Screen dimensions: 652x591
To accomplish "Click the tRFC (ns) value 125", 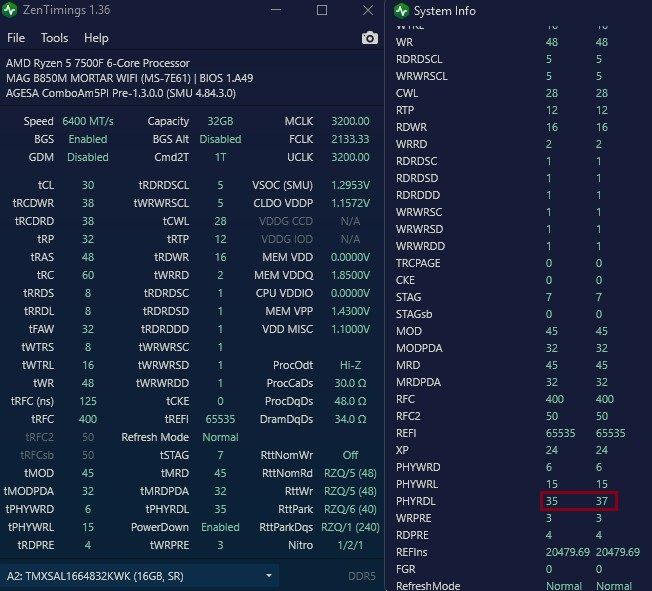I will (x=88, y=401).
